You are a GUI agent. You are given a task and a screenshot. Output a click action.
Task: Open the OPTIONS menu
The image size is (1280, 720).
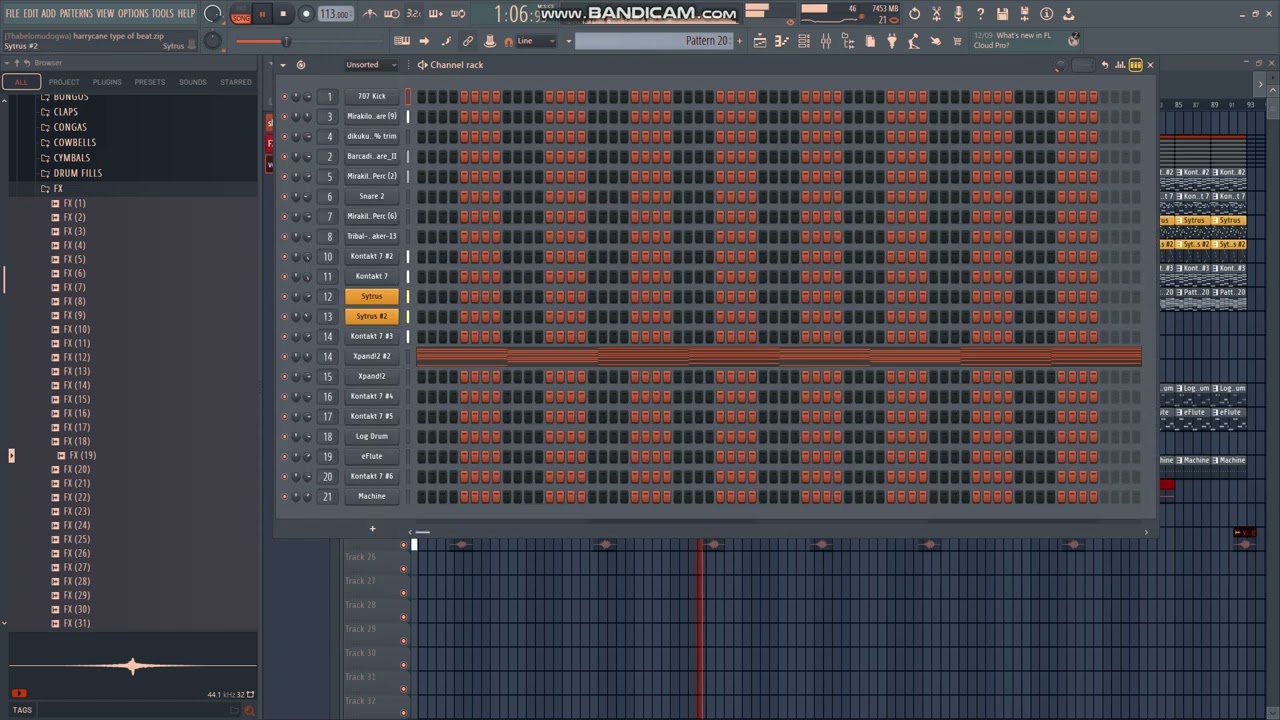pyautogui.click(x=133, y=14)
